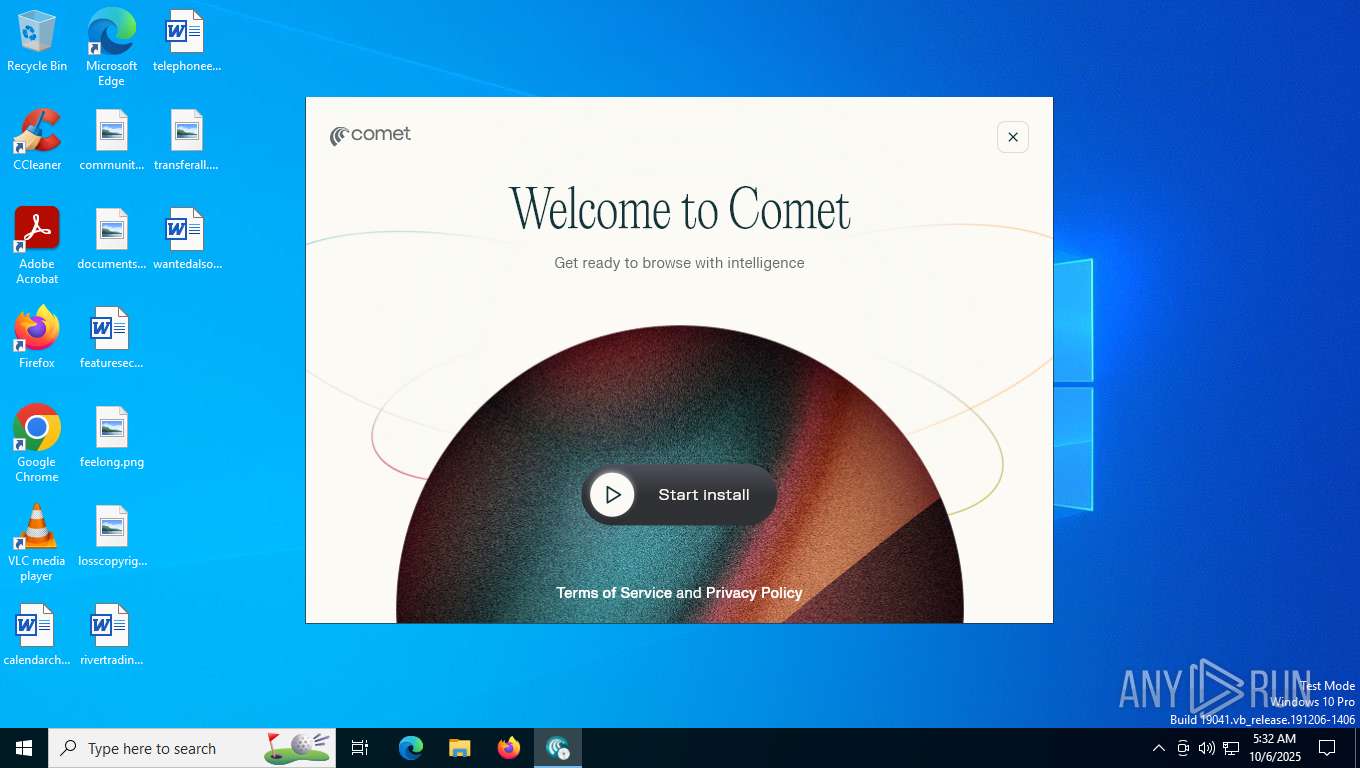Select the feelong.png file icon
Screen dimensions: 1360x768
pyautogui.click(x=111, y=437)
